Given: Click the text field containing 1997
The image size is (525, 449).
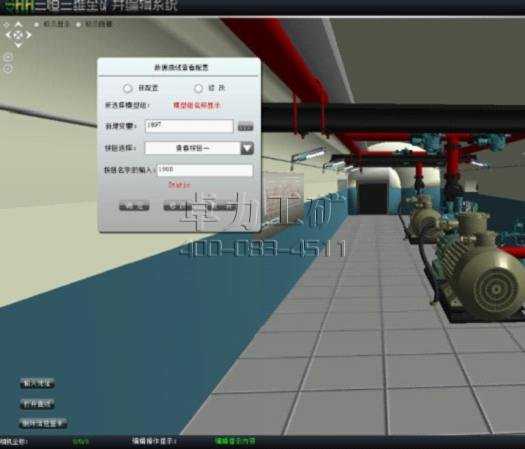Looking at the screenshot, I should coord(189,126).
